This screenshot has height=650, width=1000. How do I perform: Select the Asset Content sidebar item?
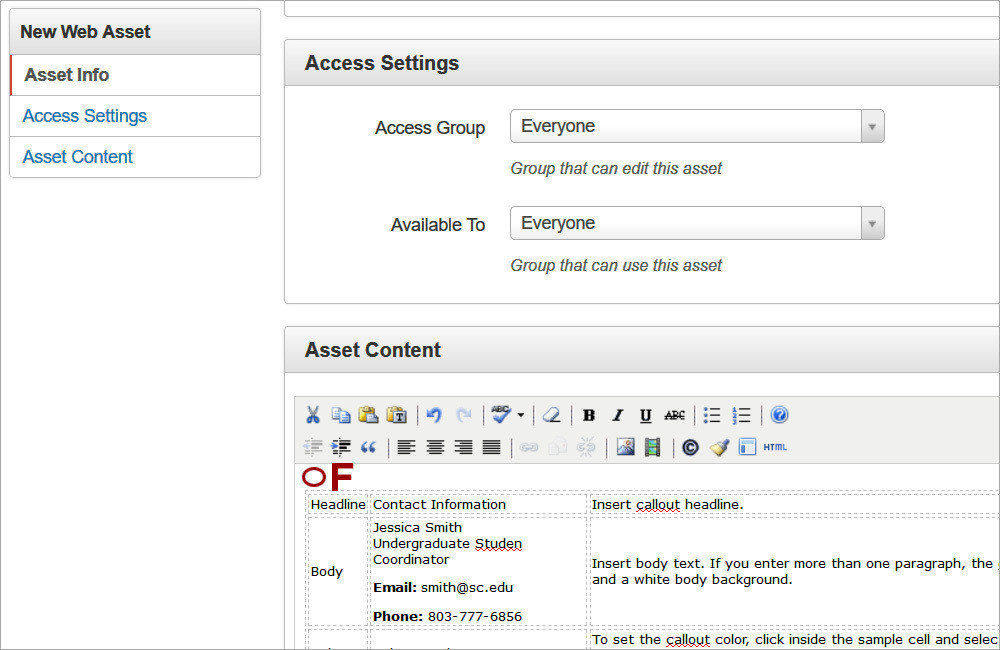tap(77, 157)
